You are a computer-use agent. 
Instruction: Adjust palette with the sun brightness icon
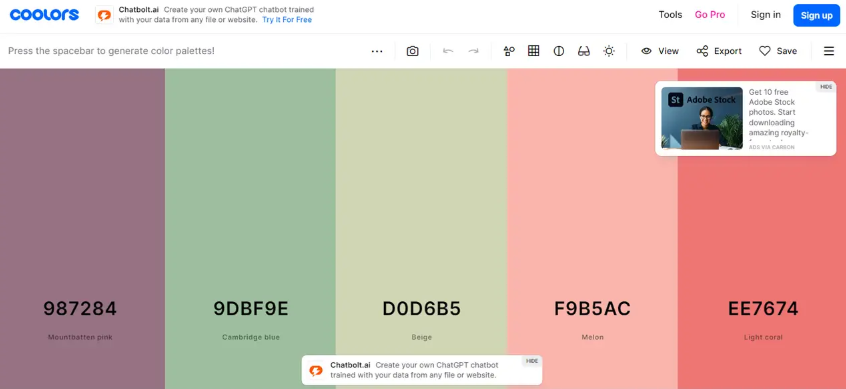pos(609,51)
